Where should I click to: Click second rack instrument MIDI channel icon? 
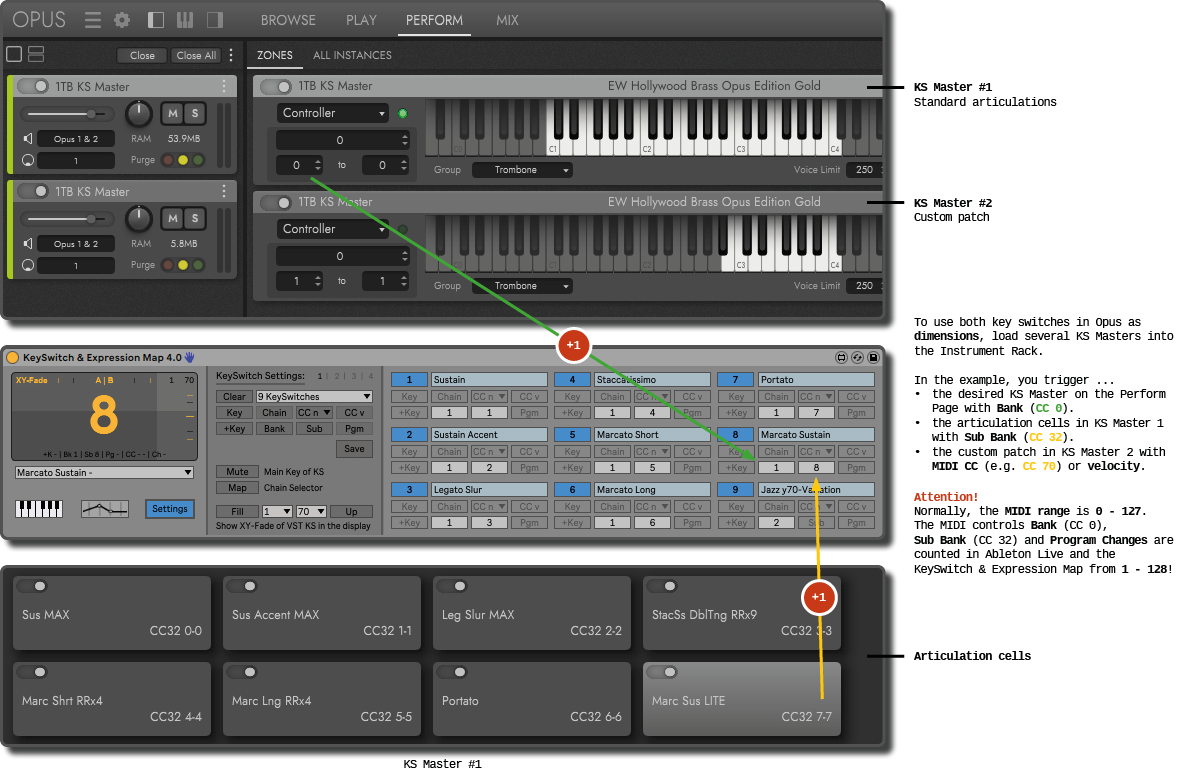28,265
